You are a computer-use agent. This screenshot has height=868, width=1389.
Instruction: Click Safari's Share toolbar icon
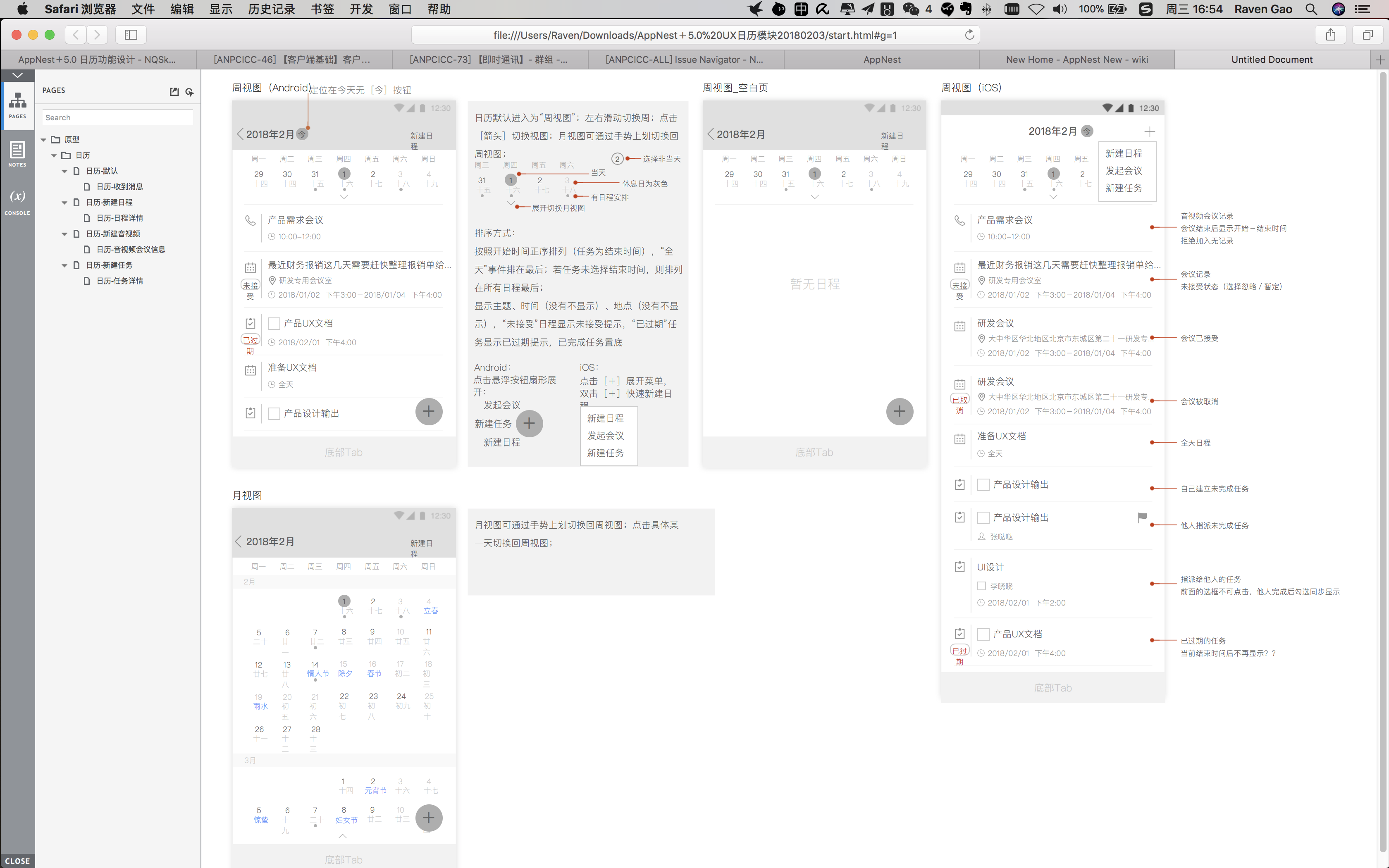pos(1330,35)
